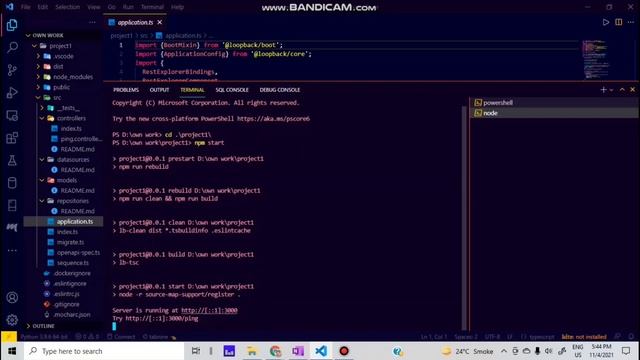Open the Bandicam recorder taskbar icon
The image size is (640, 360).
[x=344, y=351]
